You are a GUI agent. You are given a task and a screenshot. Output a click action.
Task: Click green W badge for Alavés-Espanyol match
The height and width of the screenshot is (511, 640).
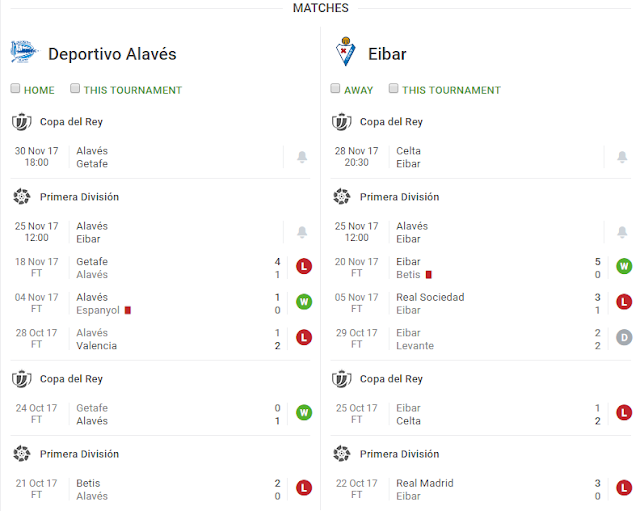point(304,302)
